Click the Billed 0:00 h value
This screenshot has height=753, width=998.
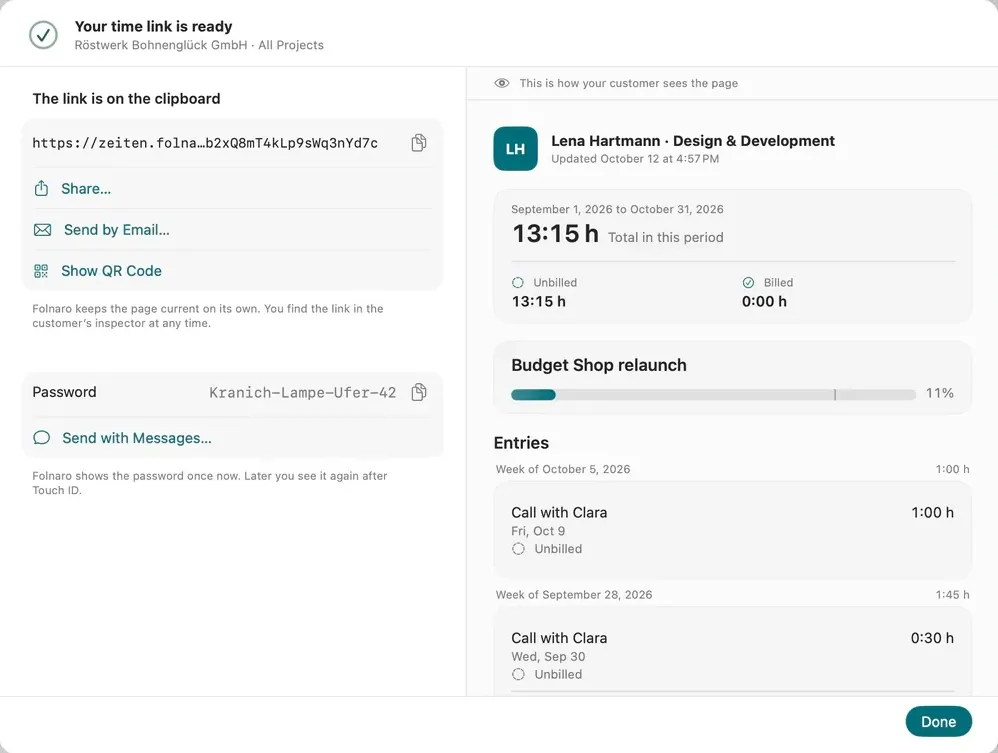click(x=764, y=302)
